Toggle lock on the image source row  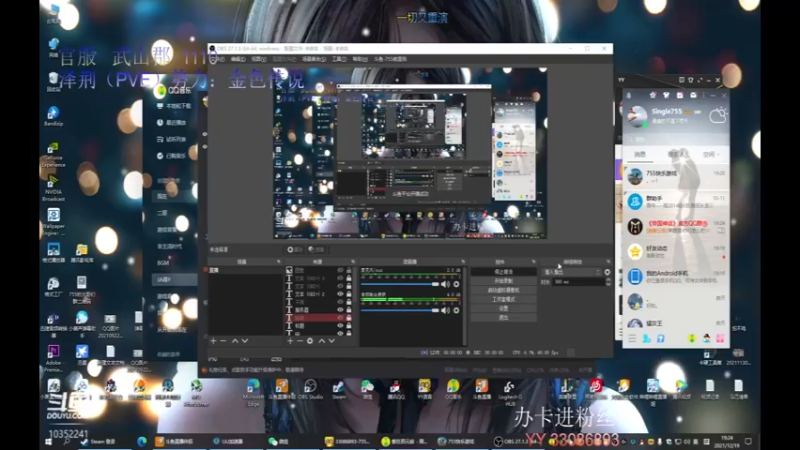coord(349,270)
